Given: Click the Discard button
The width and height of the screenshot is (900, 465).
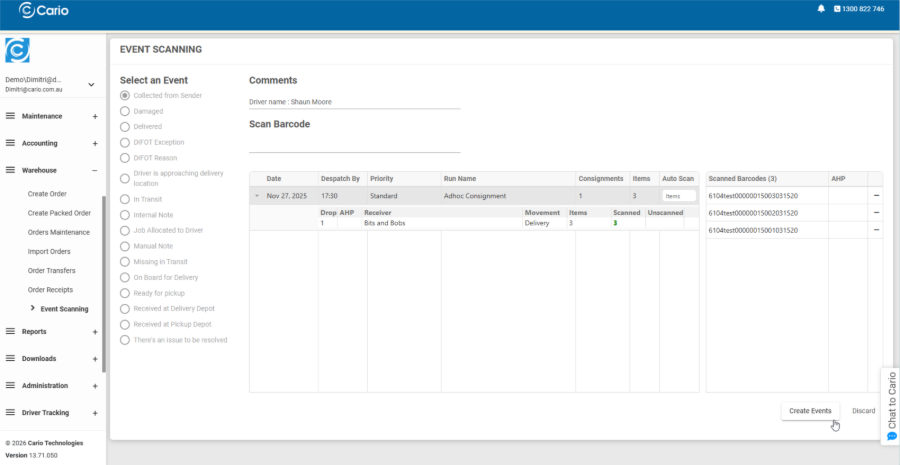Looking at the screenshot, I should [863, 411].
